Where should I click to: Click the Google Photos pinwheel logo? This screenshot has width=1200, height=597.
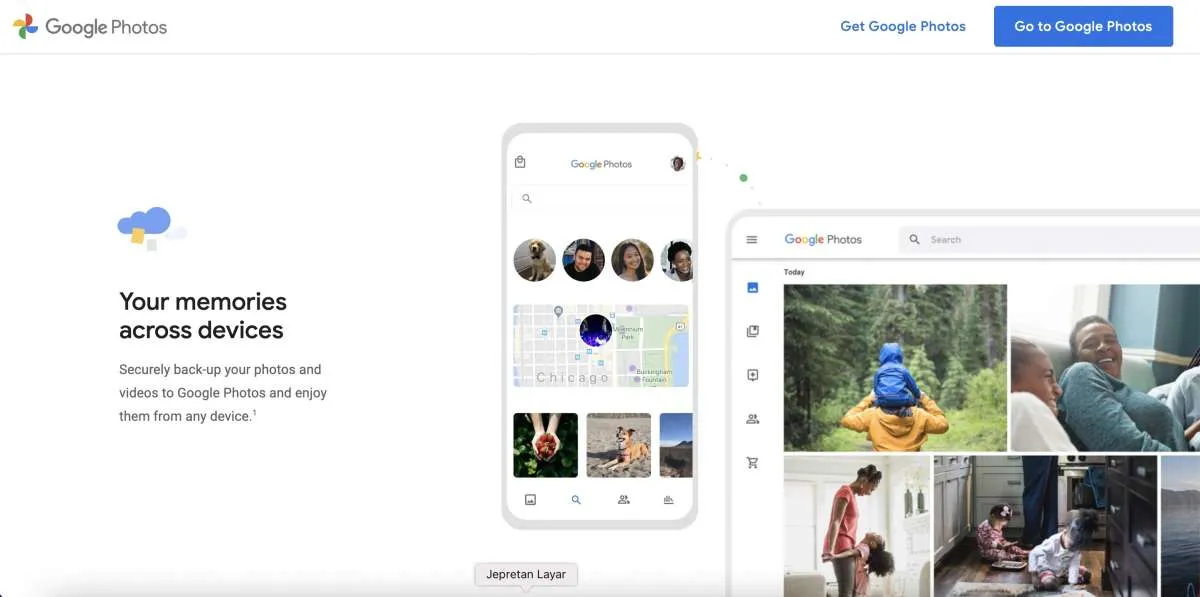(x=26, y=27)
